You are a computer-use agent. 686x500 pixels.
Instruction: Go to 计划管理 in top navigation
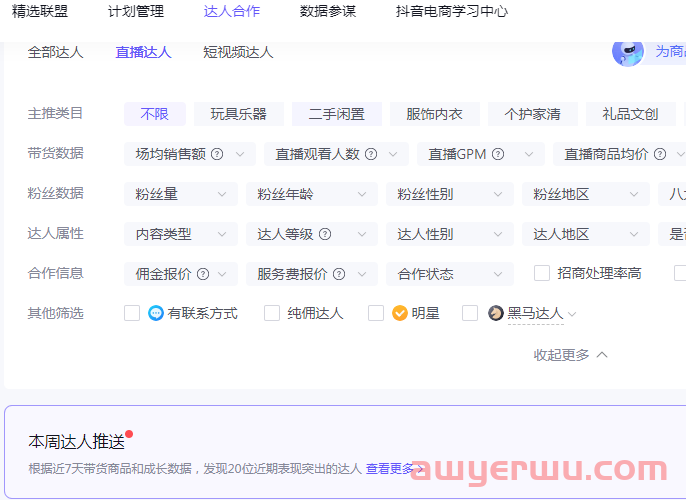(x=136, y=11)
